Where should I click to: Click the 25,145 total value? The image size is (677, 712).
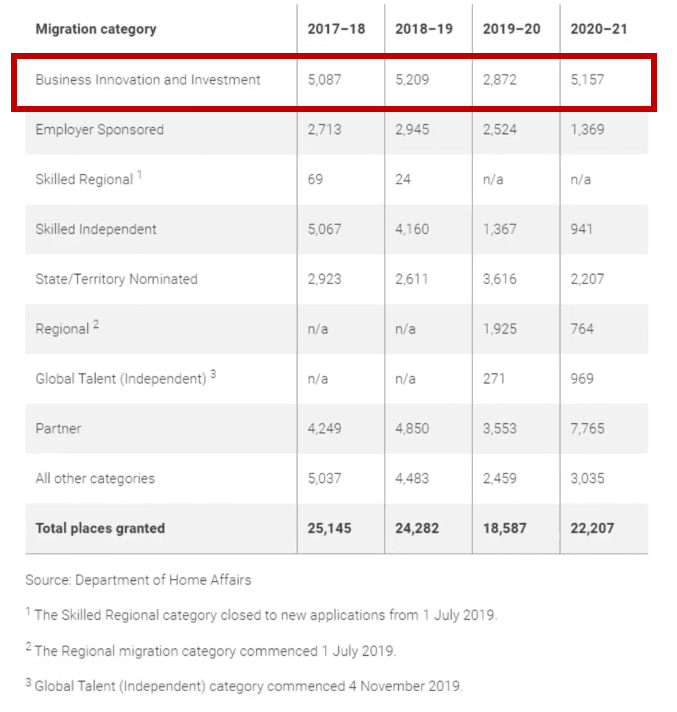coord(329,529)
